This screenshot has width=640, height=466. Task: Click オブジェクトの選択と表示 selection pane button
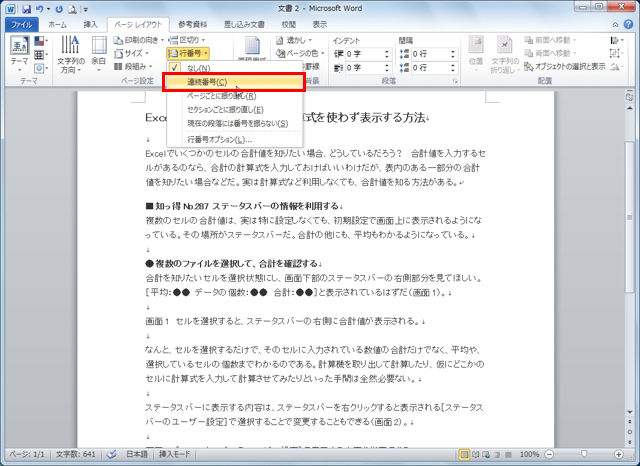click(x=565, y=67)
